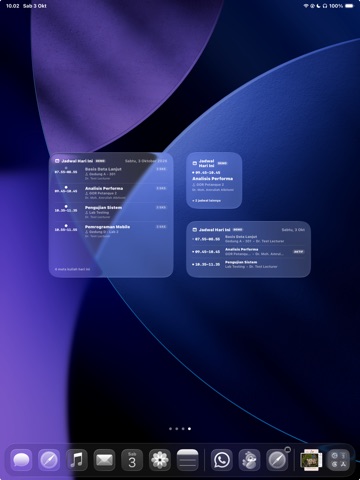Open the Music app in the dock
The height and width of the screenshot is (480, 360).
(77, 460)
